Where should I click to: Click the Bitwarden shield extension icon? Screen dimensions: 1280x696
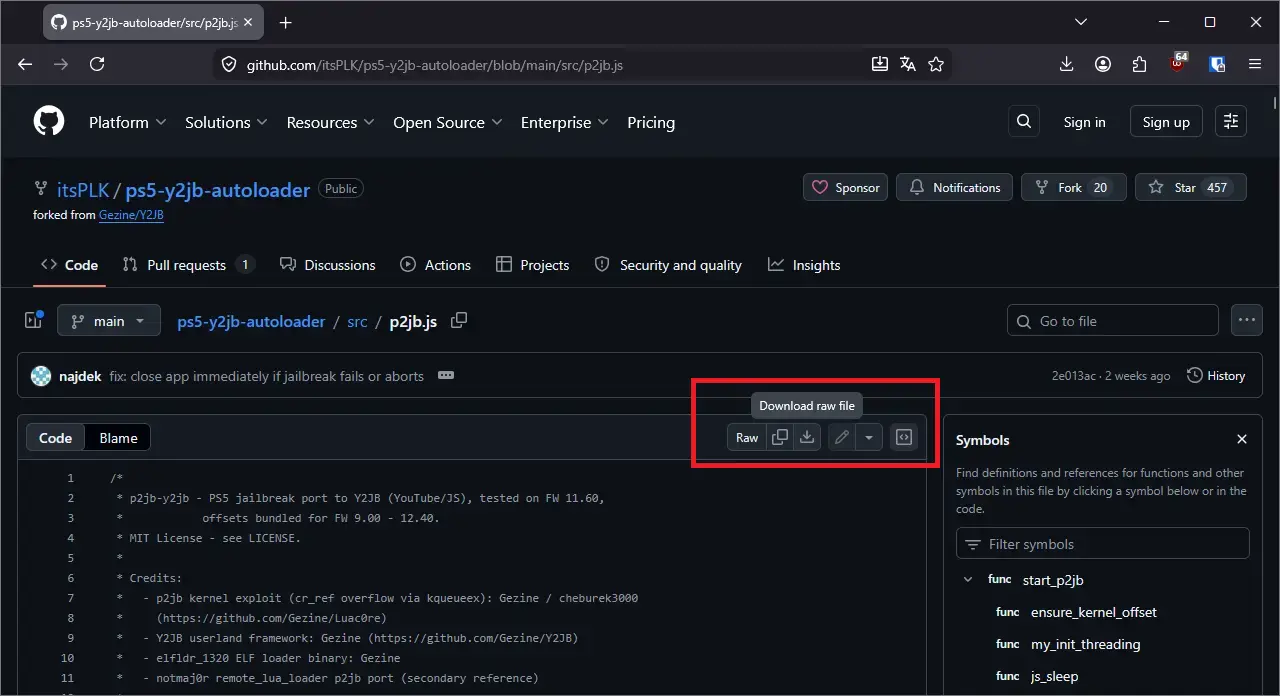pyautogui.click(x=1217, y=64)
